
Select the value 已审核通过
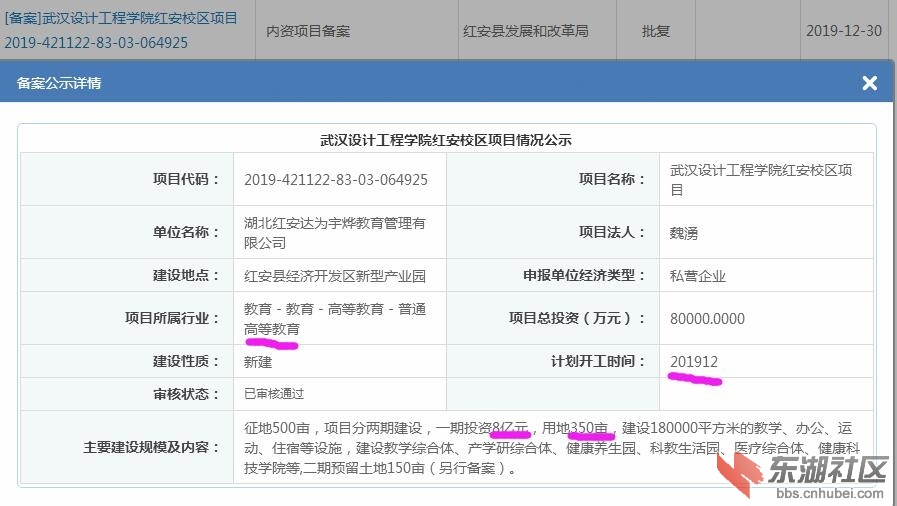(x=273, y=394)
